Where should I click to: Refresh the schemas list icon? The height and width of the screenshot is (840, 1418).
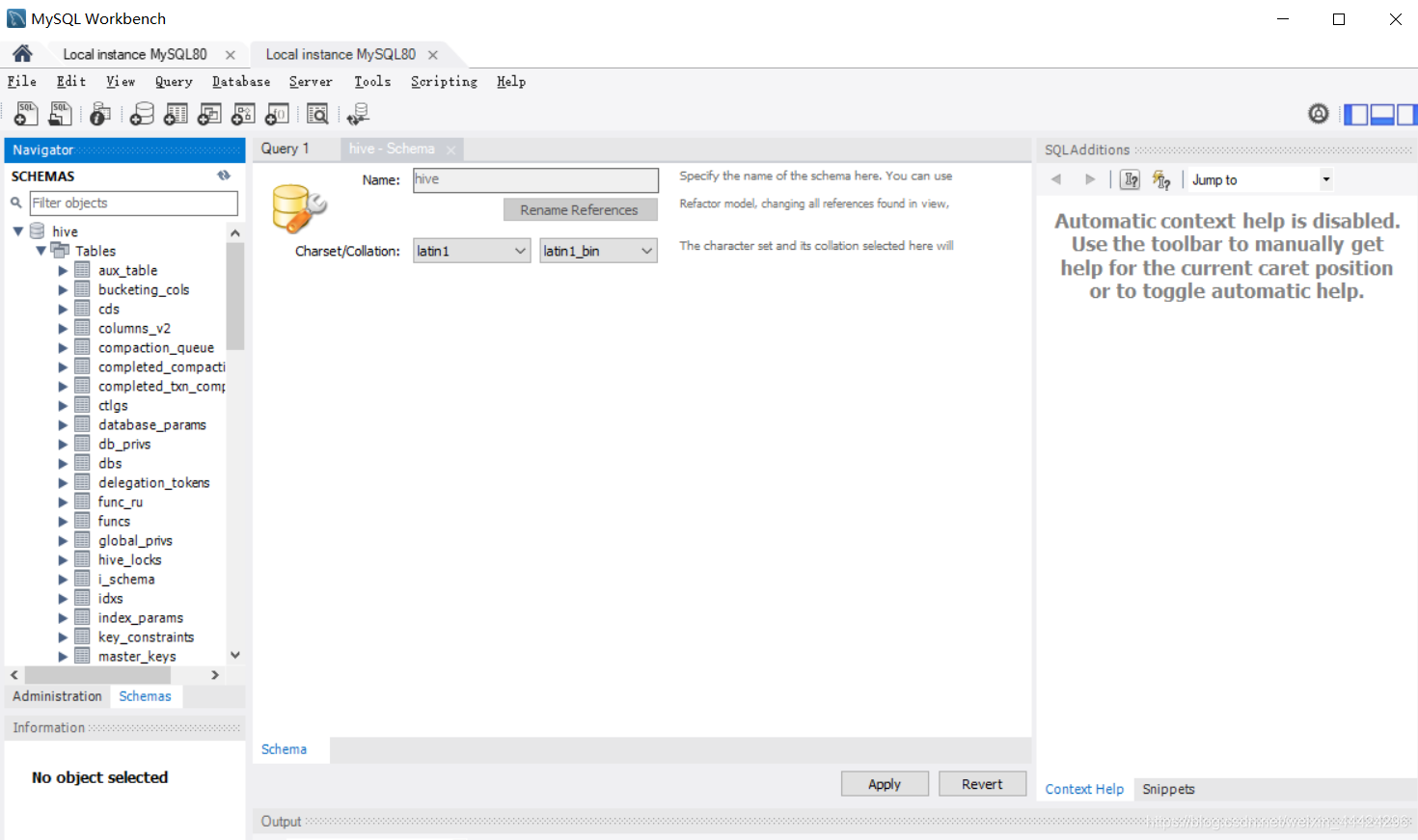(x=224, y=176)
